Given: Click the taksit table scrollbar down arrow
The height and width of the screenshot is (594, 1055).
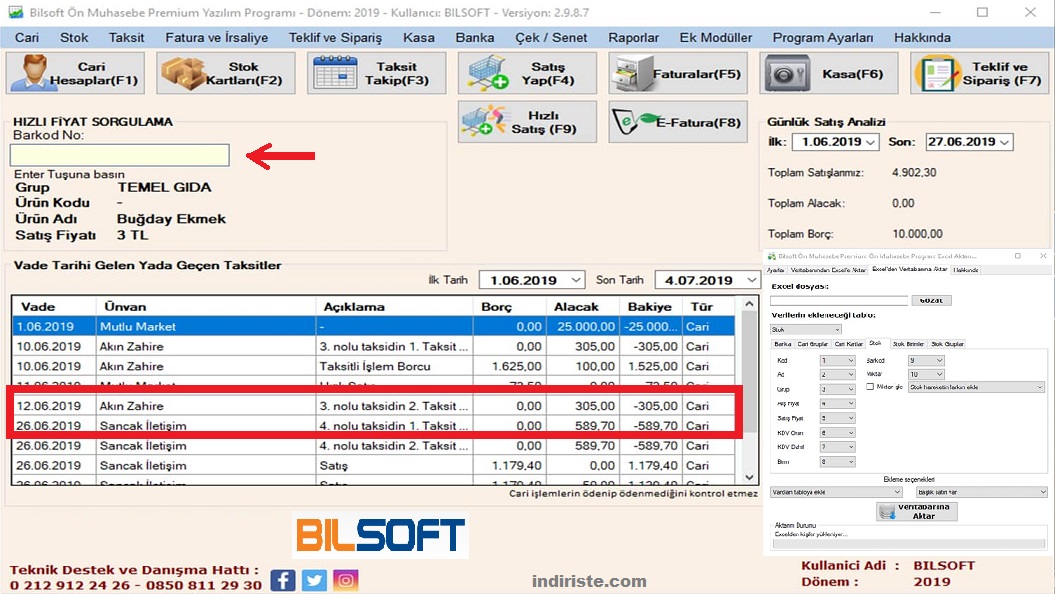Looking at the screenshot, I should coord(750,477).
